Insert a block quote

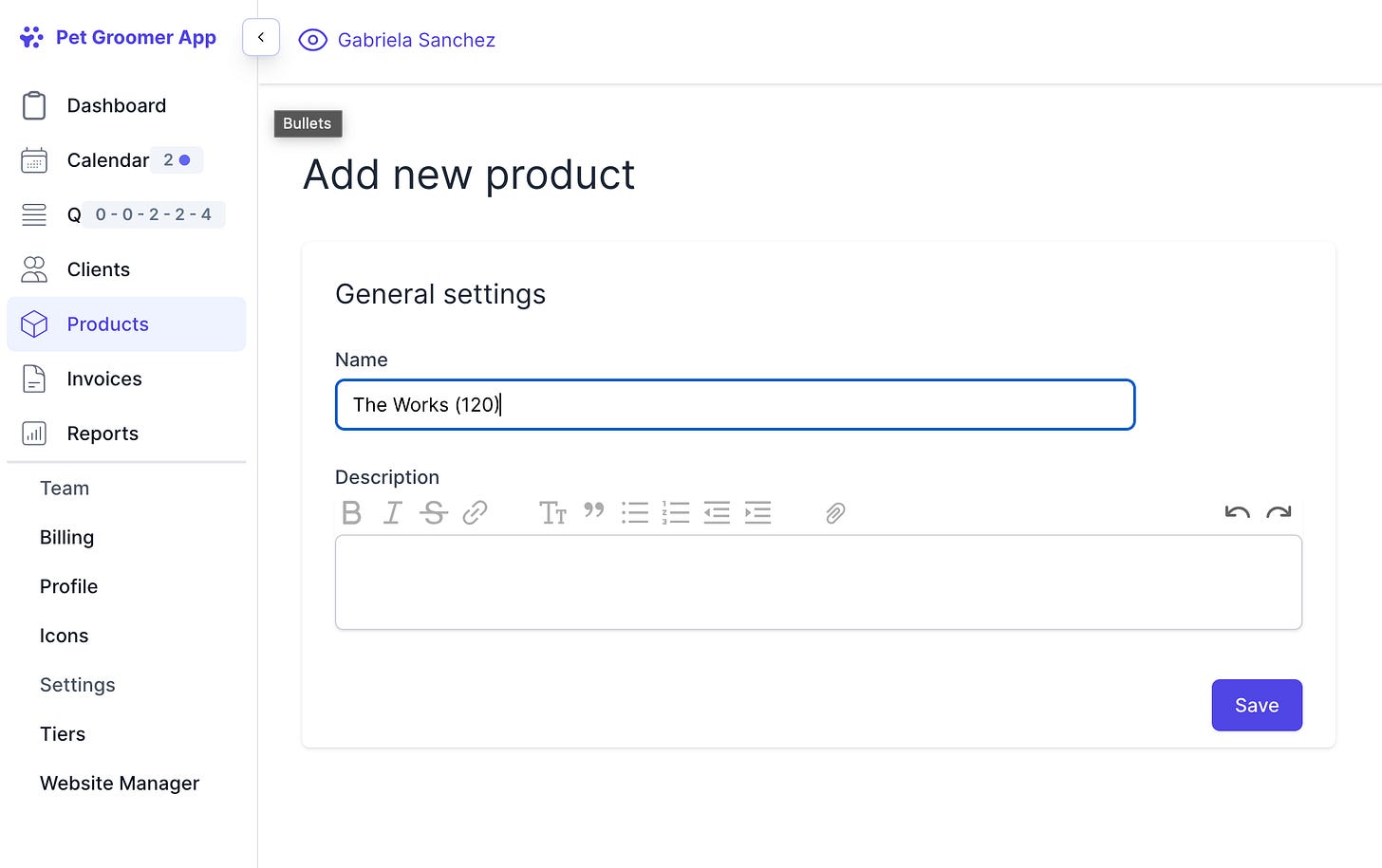[594, 511]
